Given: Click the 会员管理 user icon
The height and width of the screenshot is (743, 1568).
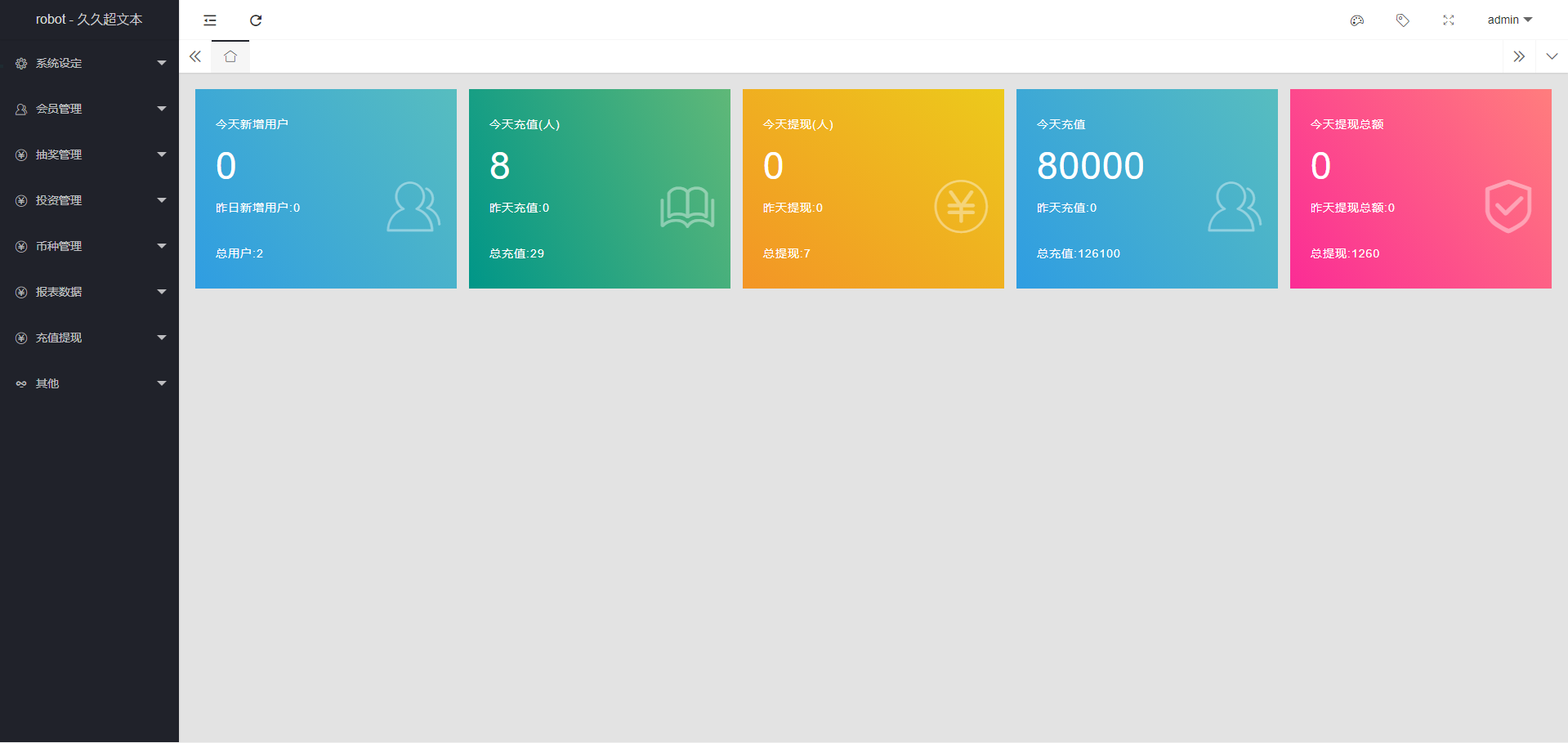Looking at the screenshot, I should click(21, 109).
